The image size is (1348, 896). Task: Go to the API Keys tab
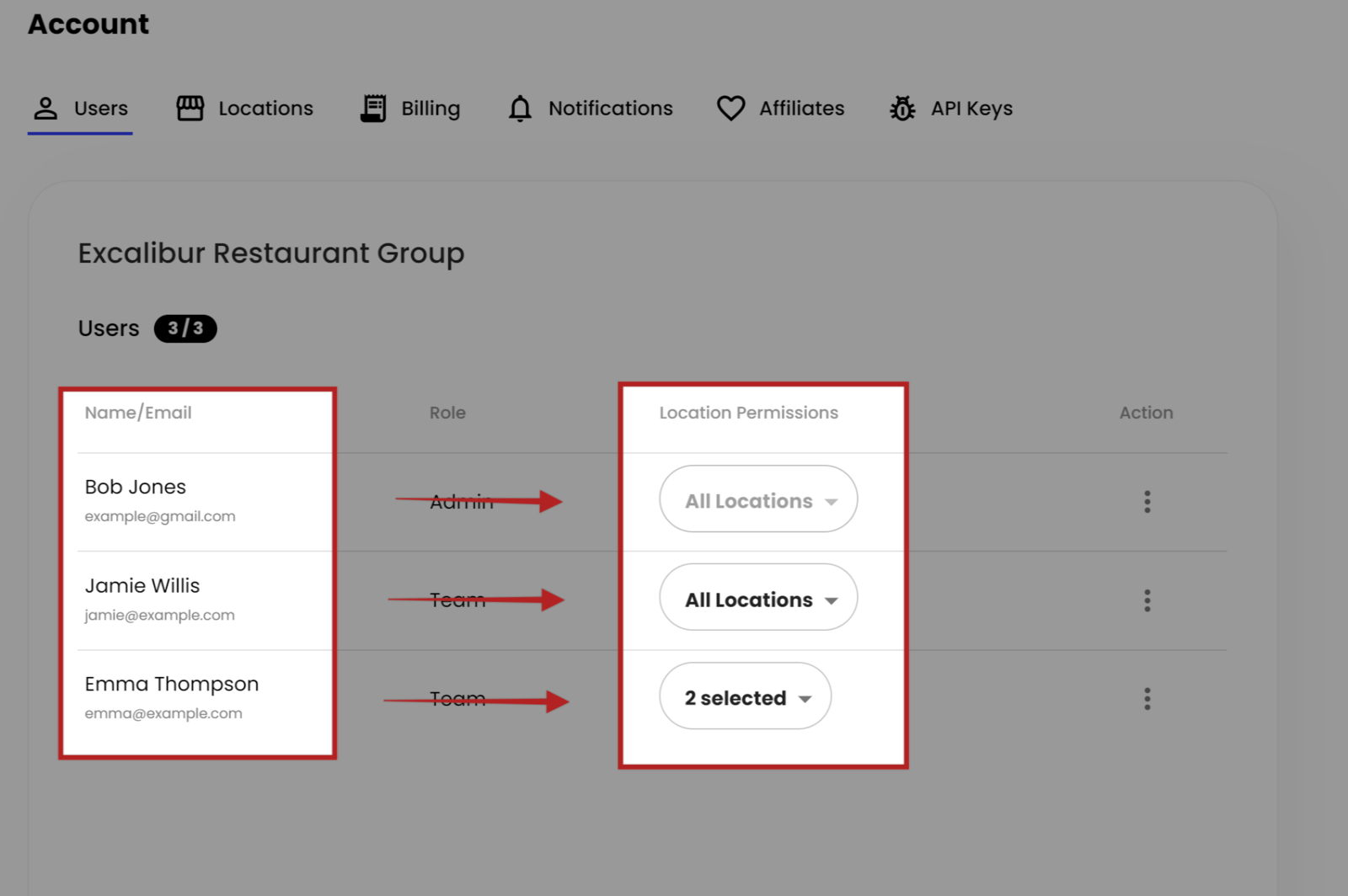(x=971, y=109)
